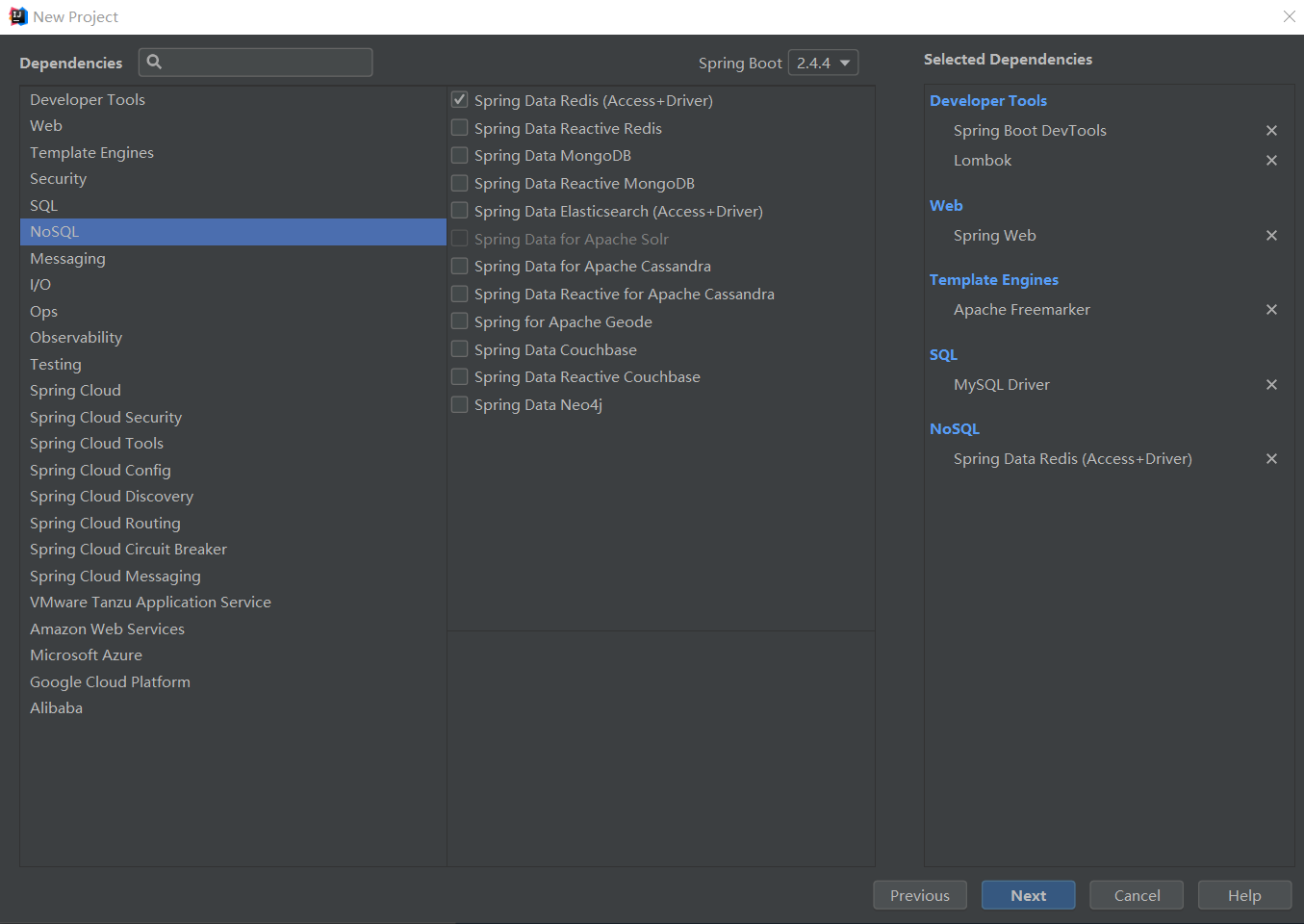This screenshot has height=924, width=1304.
Task: Click the Next button
Action: pos(1028,895)
